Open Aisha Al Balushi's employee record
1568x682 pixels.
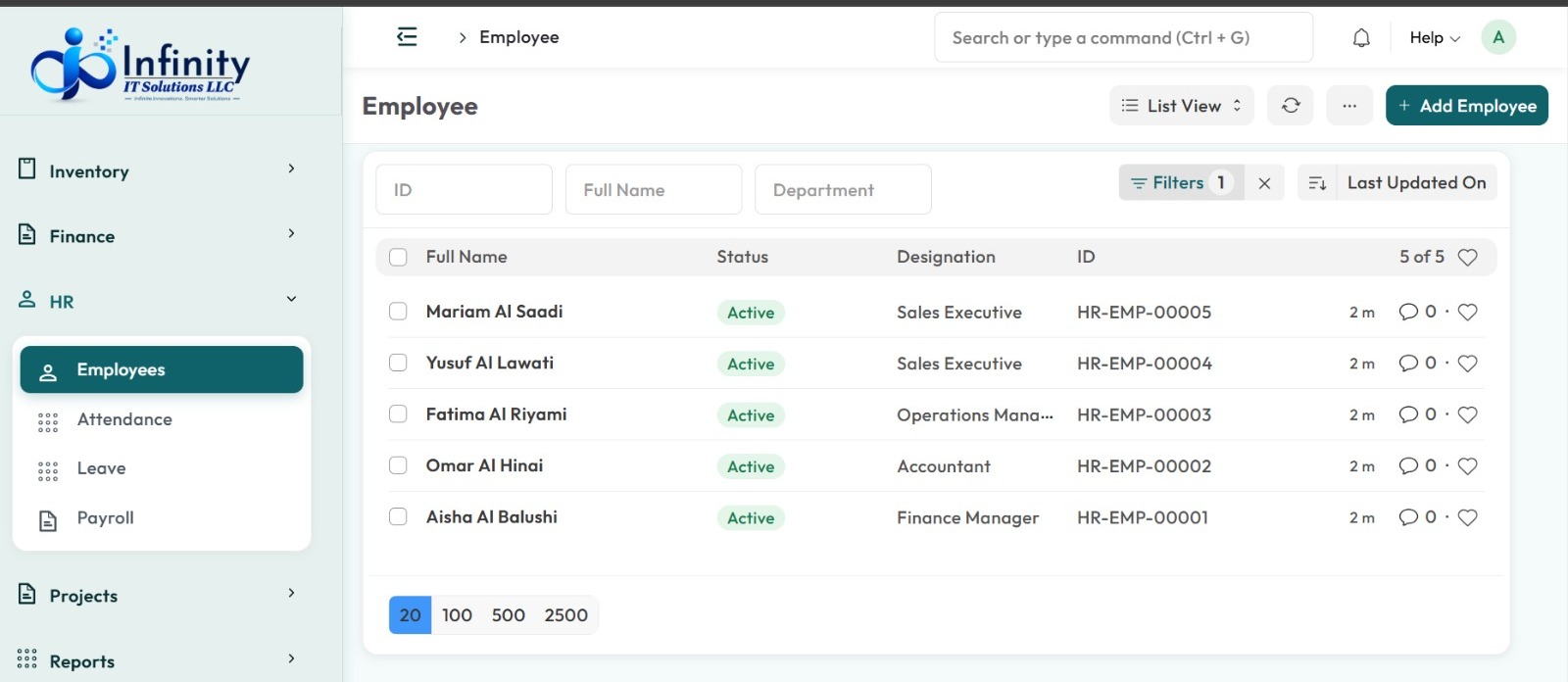(x=492, y=516)
